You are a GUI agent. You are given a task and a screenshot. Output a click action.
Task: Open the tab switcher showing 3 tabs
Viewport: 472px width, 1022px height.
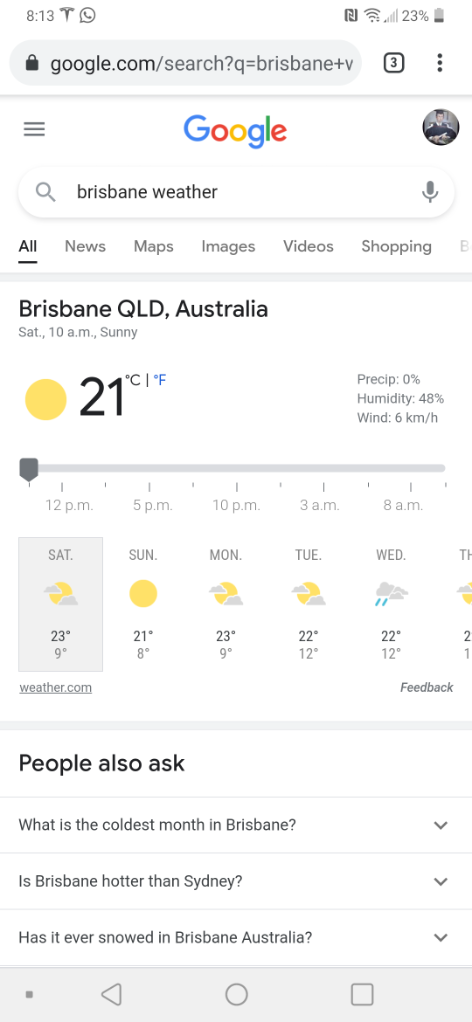(x=394, y=63)
